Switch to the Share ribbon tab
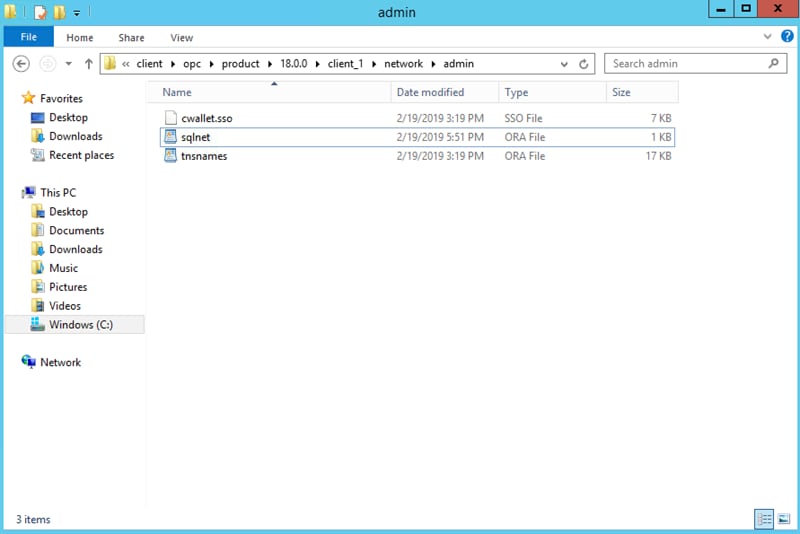The image size is (800, 534). click(131, 38)
